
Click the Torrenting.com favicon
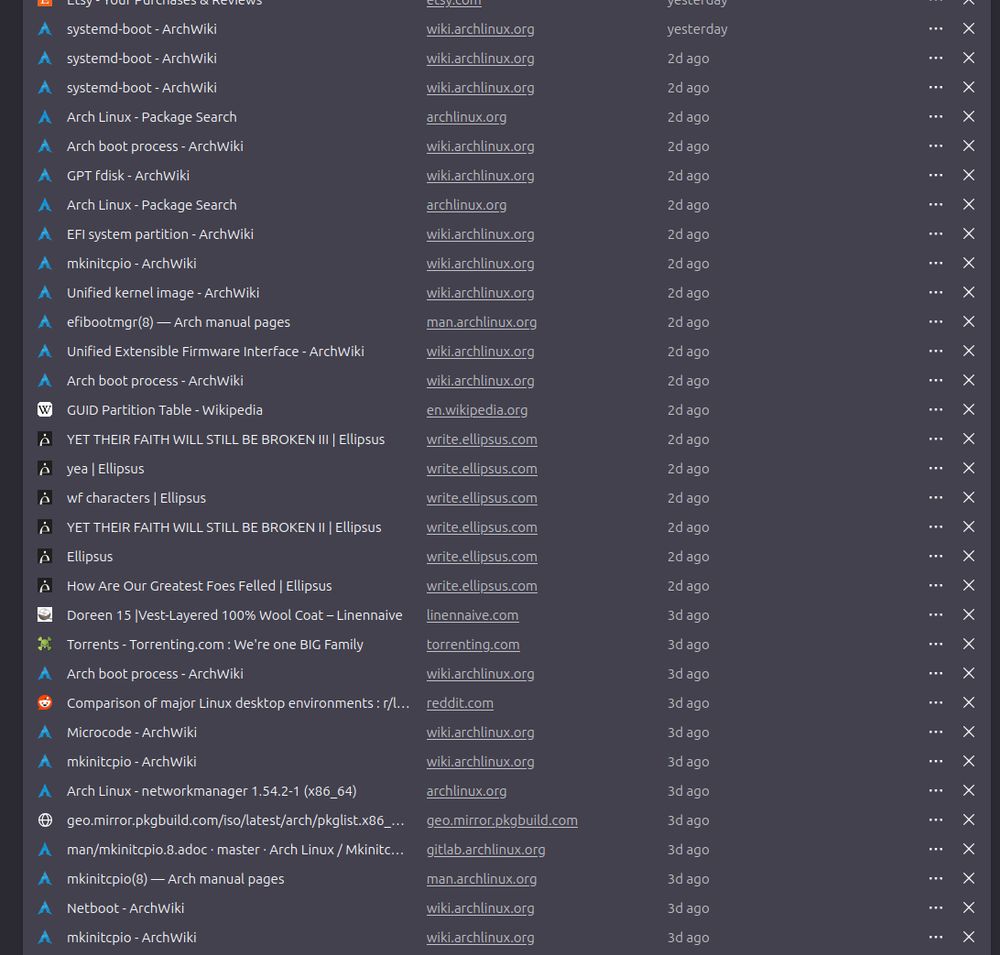click(45, 644)
